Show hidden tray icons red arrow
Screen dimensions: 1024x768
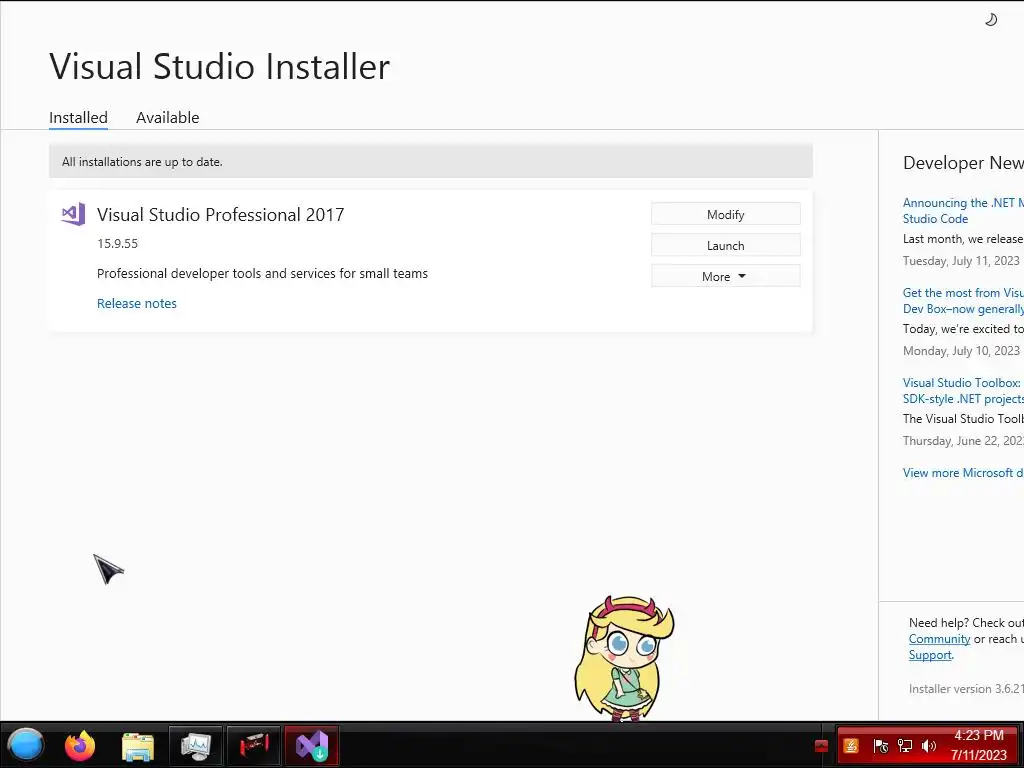coord(822,746)
